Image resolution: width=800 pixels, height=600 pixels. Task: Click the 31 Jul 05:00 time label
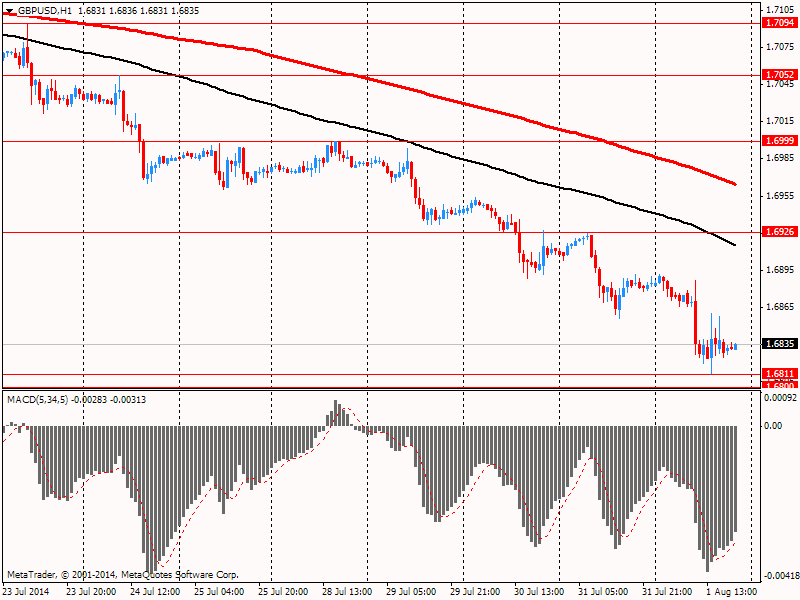[603, 591]
